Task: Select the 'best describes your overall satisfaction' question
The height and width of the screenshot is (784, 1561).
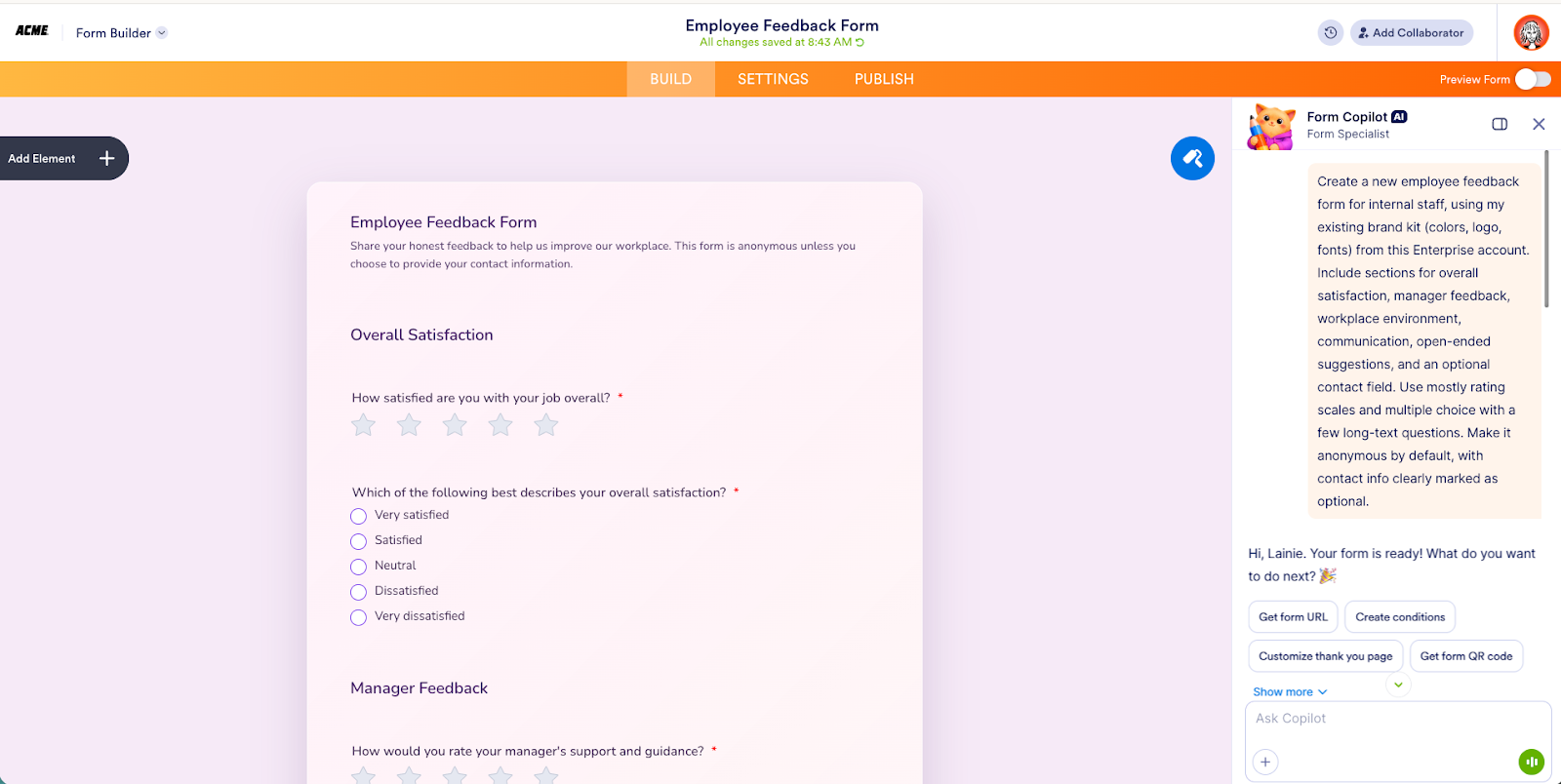Action: coord(539,492)
